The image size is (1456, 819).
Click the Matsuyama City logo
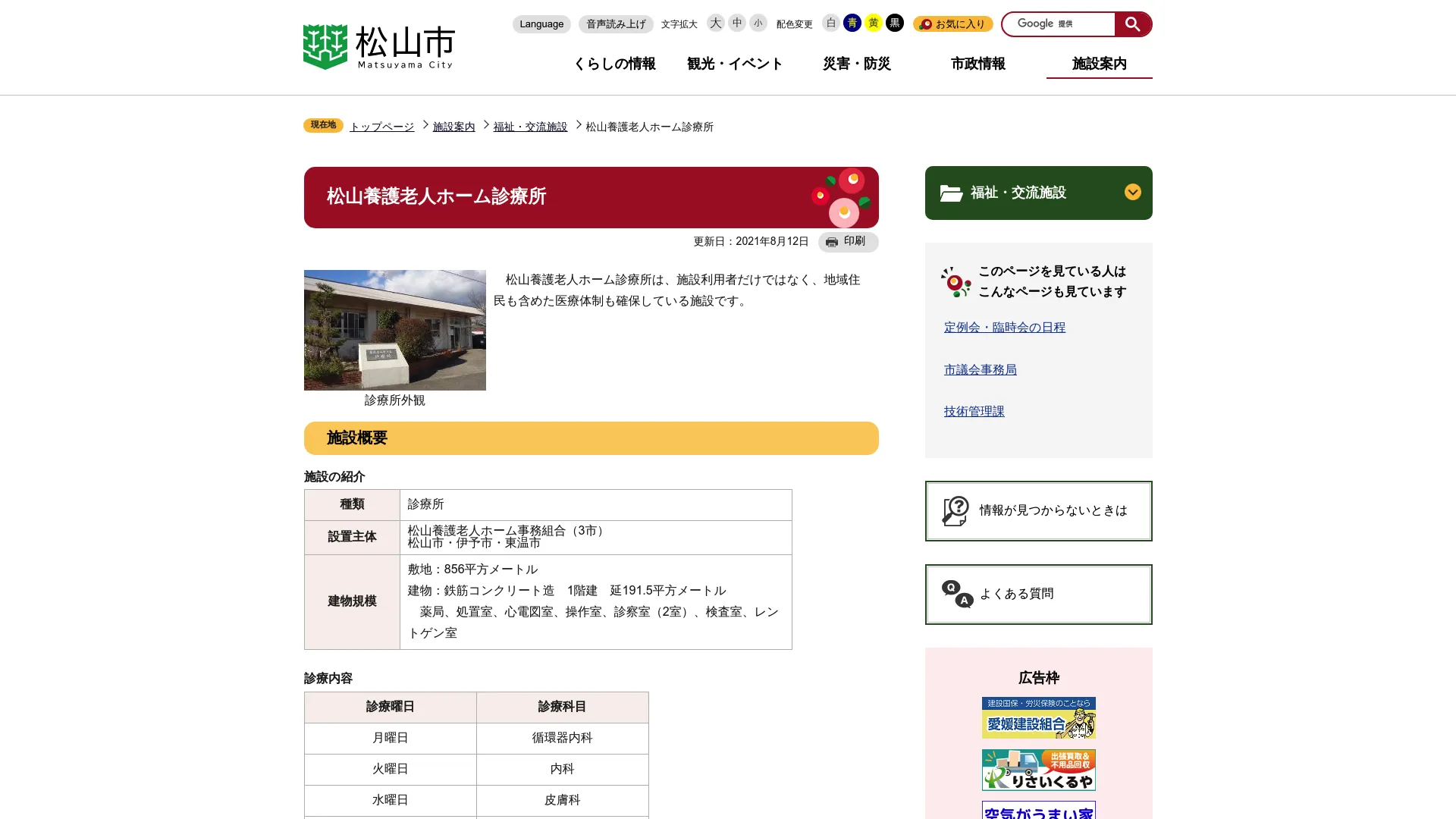[378, 47]
